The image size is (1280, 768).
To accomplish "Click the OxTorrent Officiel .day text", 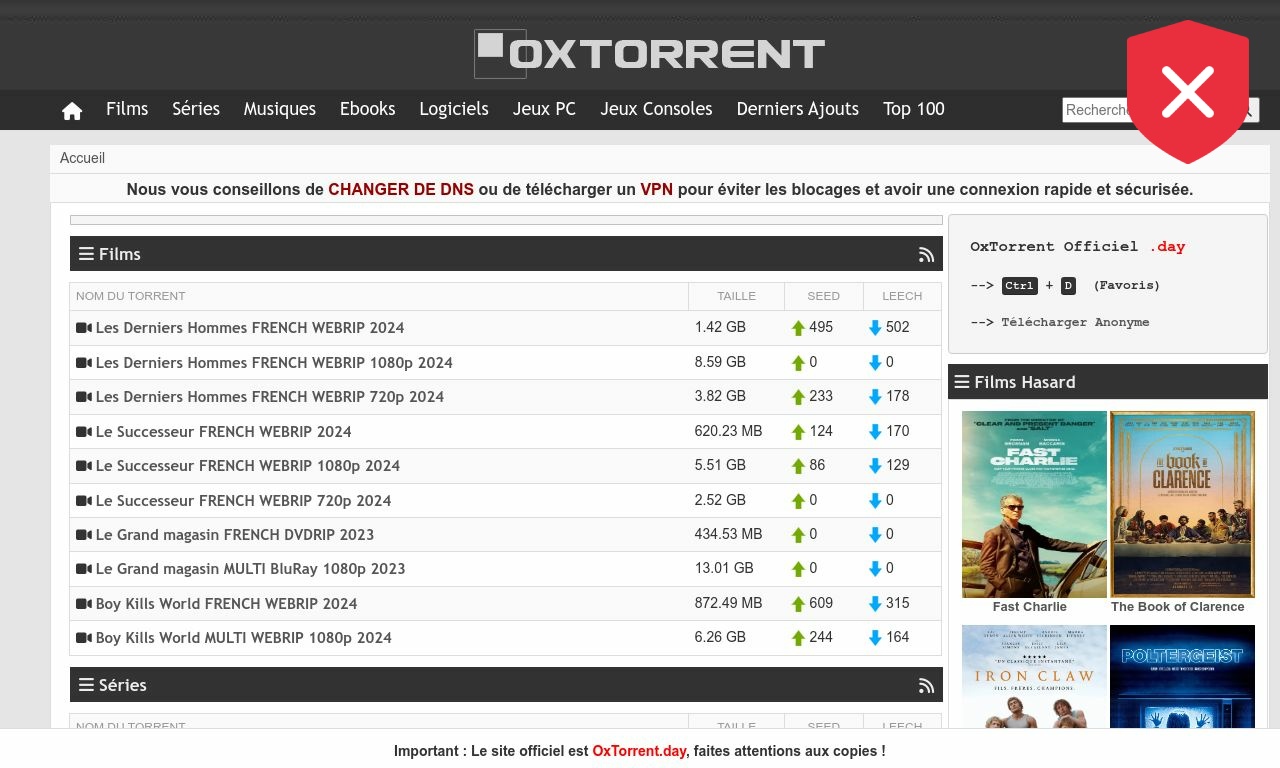I will click(1078, 247).
